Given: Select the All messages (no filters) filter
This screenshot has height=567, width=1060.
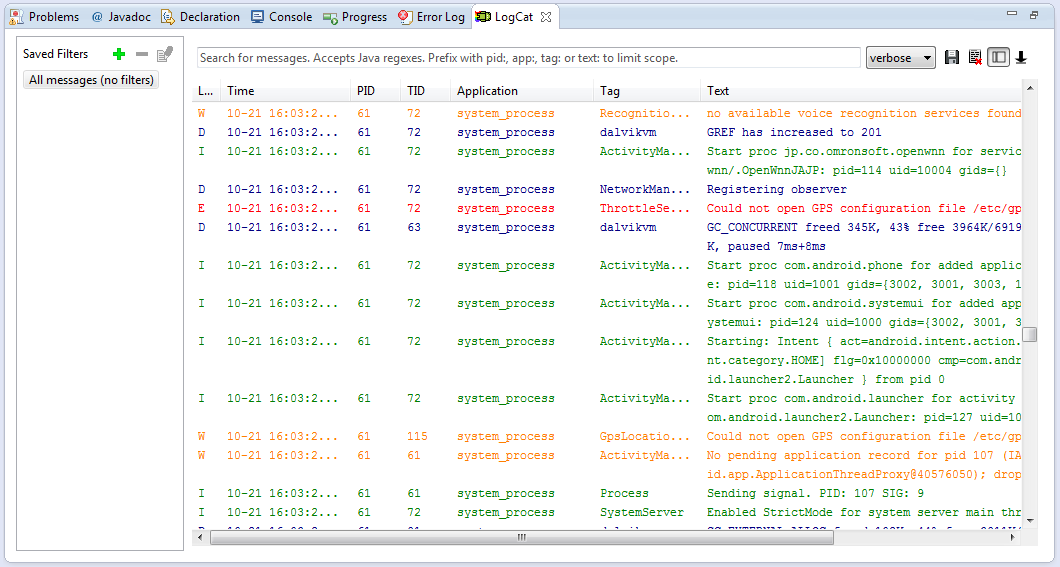Looking at the screenshot, I should click(x=91, y=80).
